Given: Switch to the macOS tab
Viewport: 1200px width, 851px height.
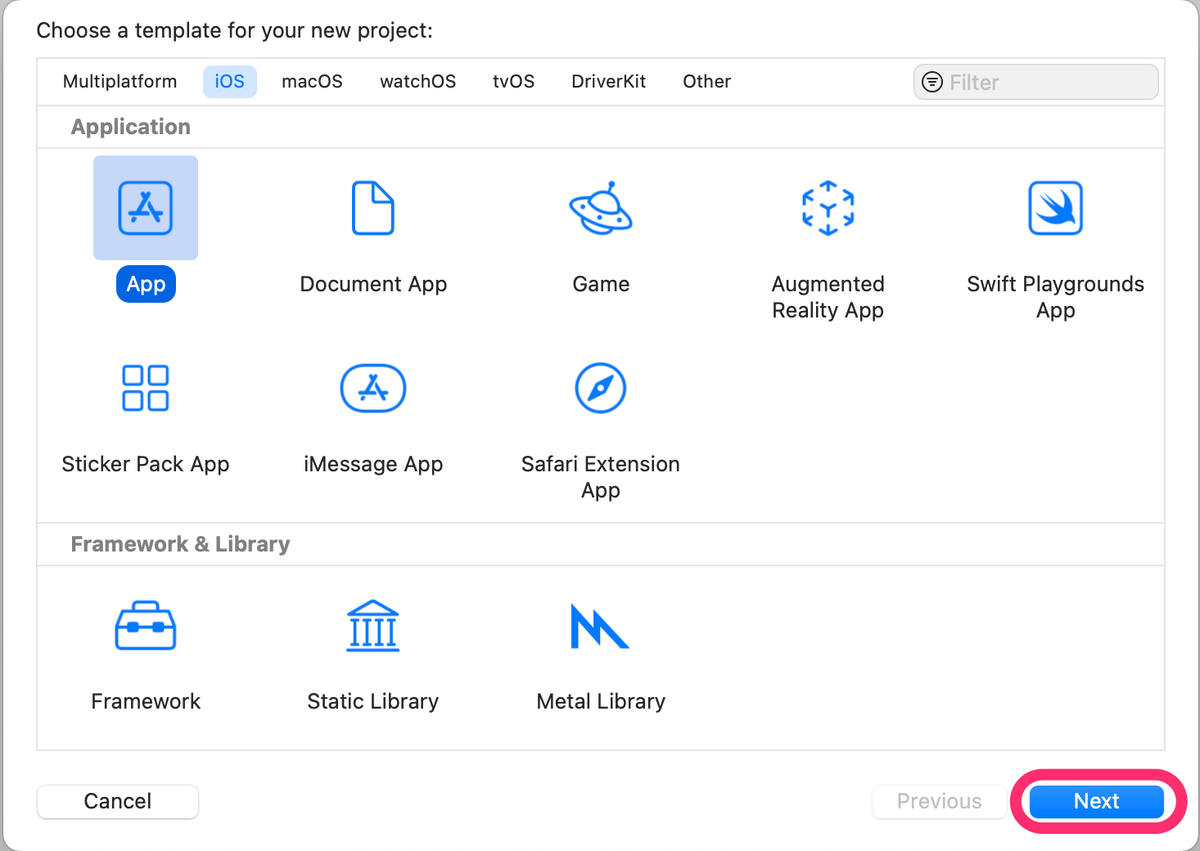Looking at the screenshot, I should click(x=312, y=82).
